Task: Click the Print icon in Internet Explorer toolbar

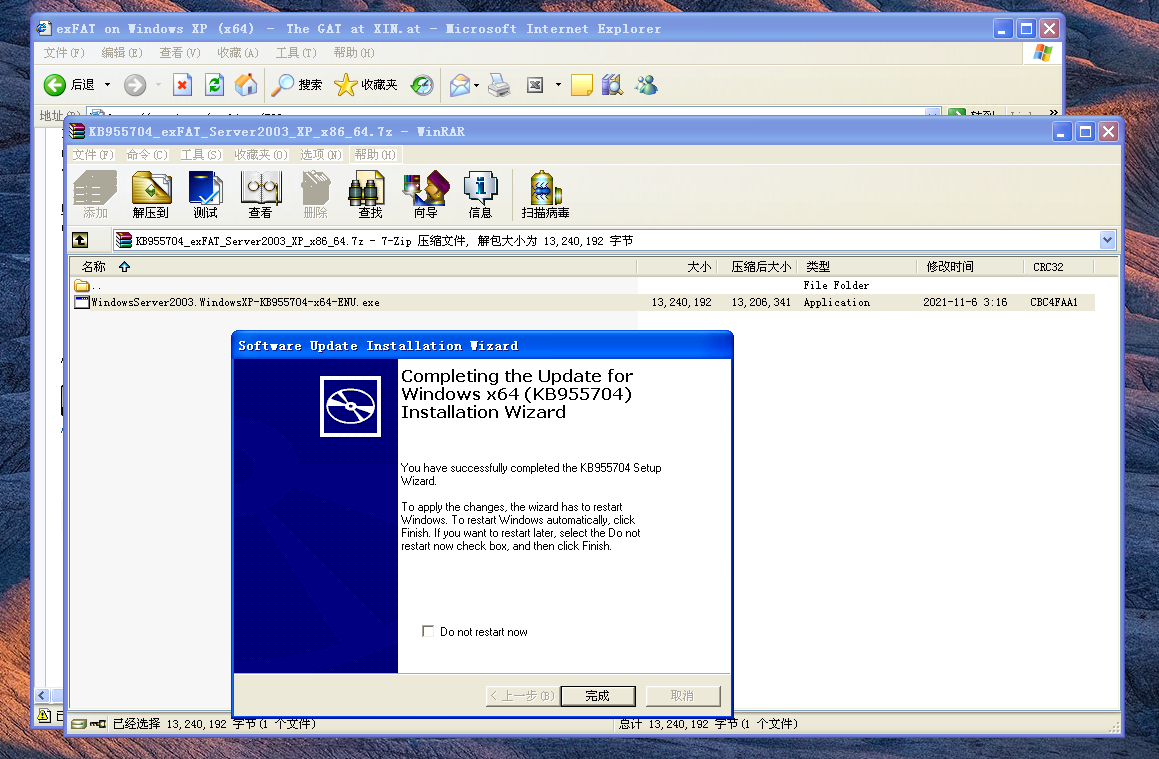Action: point(500,85)
